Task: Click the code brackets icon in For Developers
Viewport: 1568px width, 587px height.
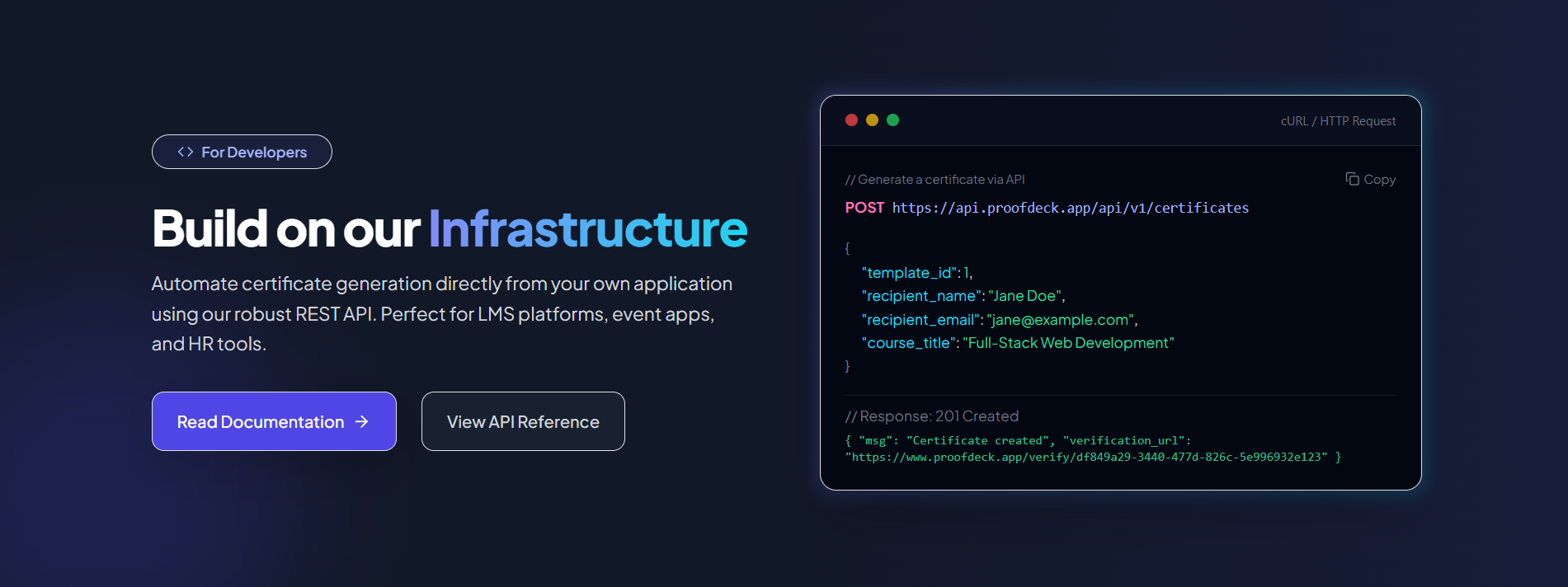Action: (x=186, y=152)
